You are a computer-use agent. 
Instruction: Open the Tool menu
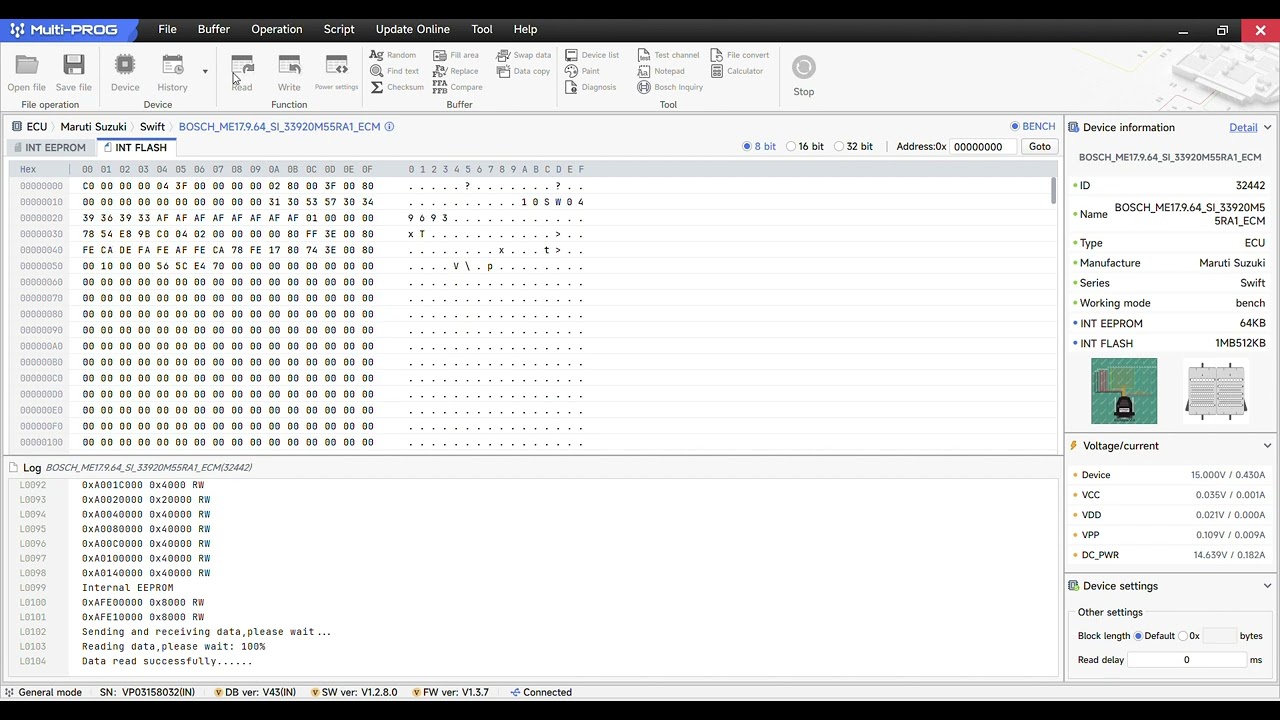click(x=482, y=29)
